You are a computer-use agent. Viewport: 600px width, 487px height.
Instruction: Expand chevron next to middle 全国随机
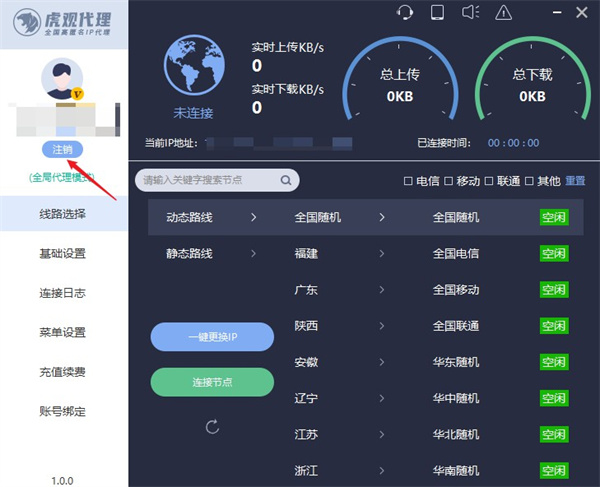(382, 217)
